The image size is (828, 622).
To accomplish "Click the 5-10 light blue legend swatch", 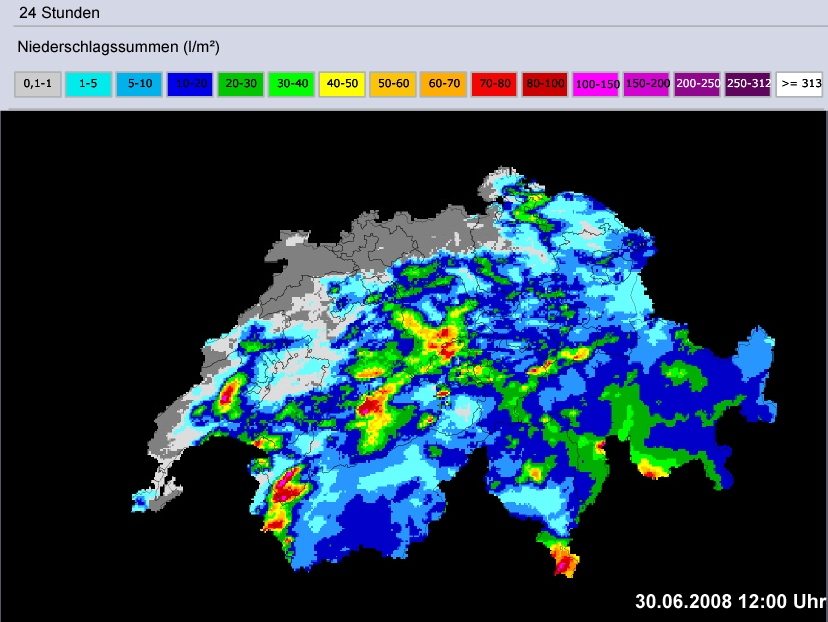I will point(139,84).
